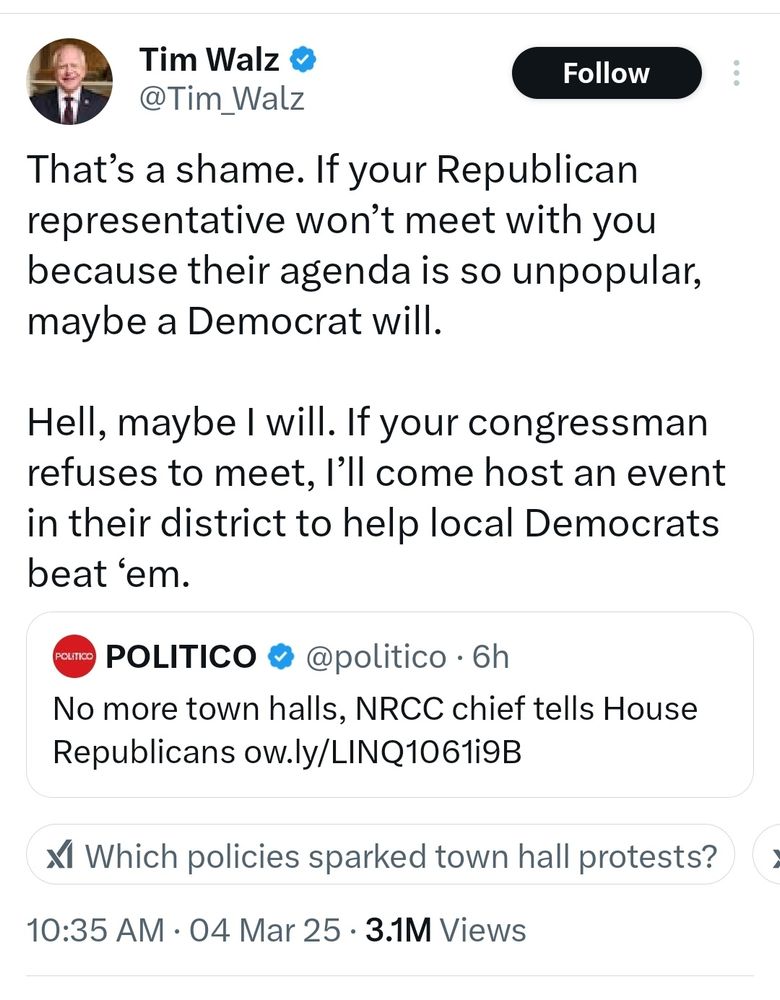780x1000 pixels.
Task: View the 3.1M Views count
Action: (445, 930)
